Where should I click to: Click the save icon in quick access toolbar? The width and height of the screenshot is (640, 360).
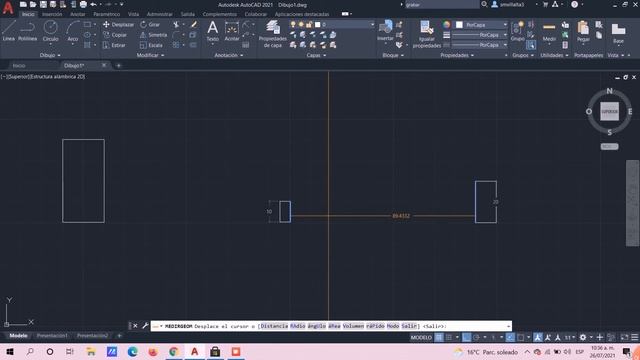click(43, 4)
